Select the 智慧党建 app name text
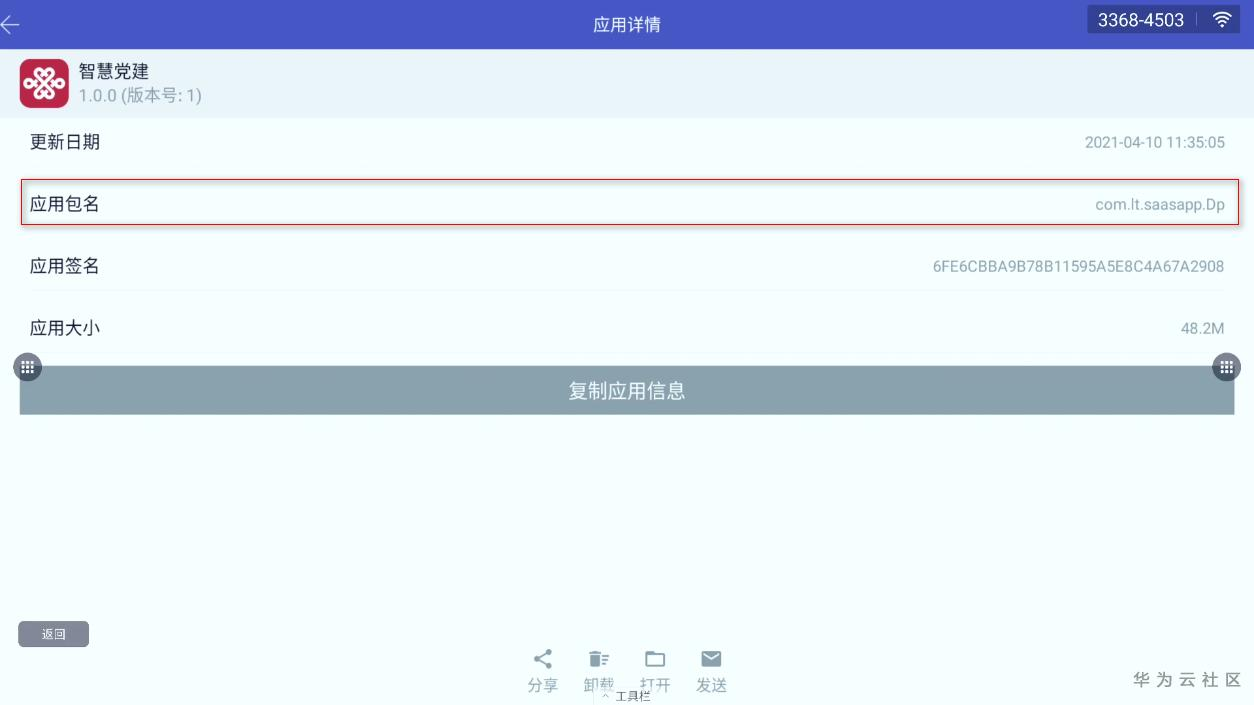The height and width of the screenshot is (705, 1254). pyautogui.click(x=114, y=72)
